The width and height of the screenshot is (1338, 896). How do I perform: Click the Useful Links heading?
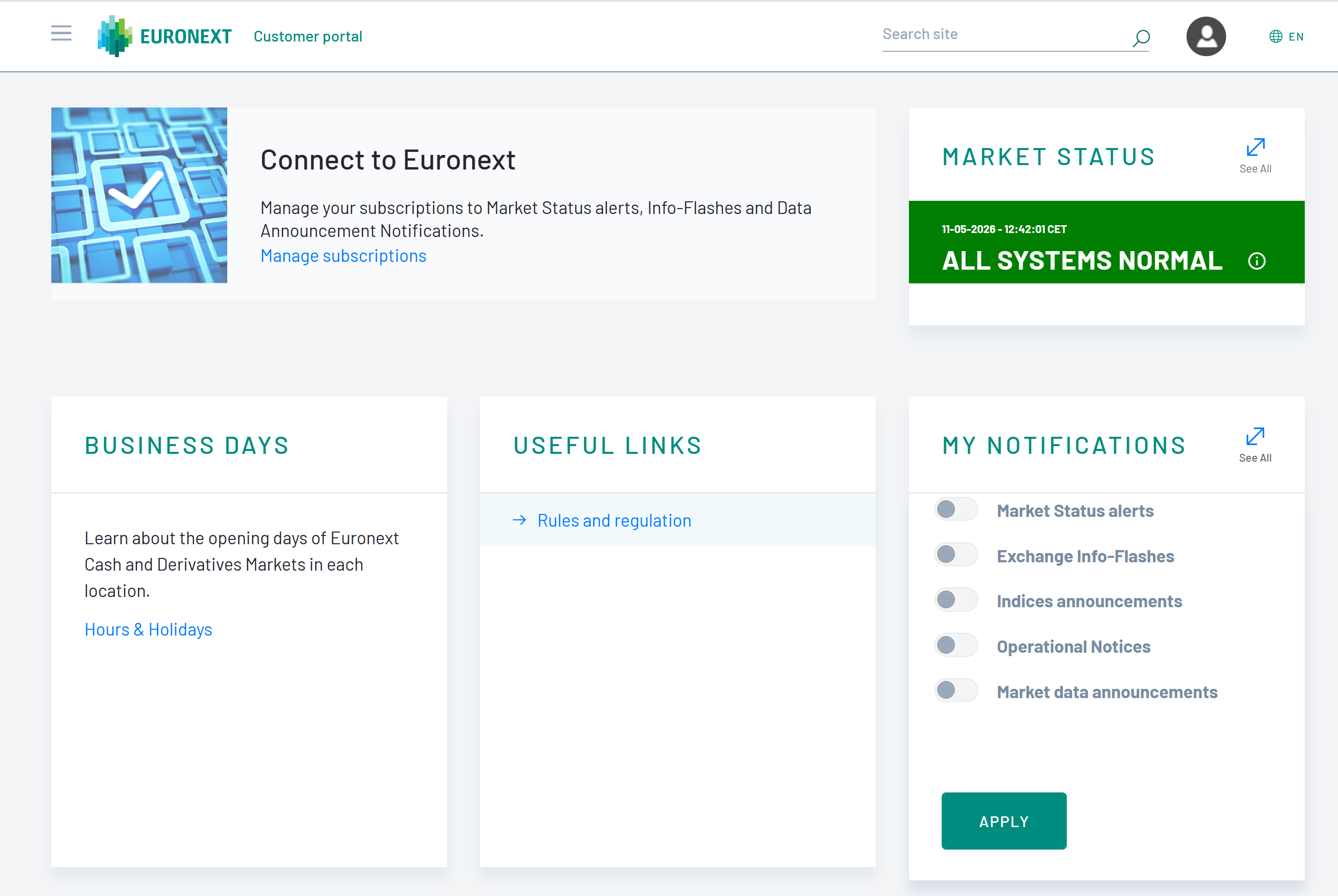(607, 446)
